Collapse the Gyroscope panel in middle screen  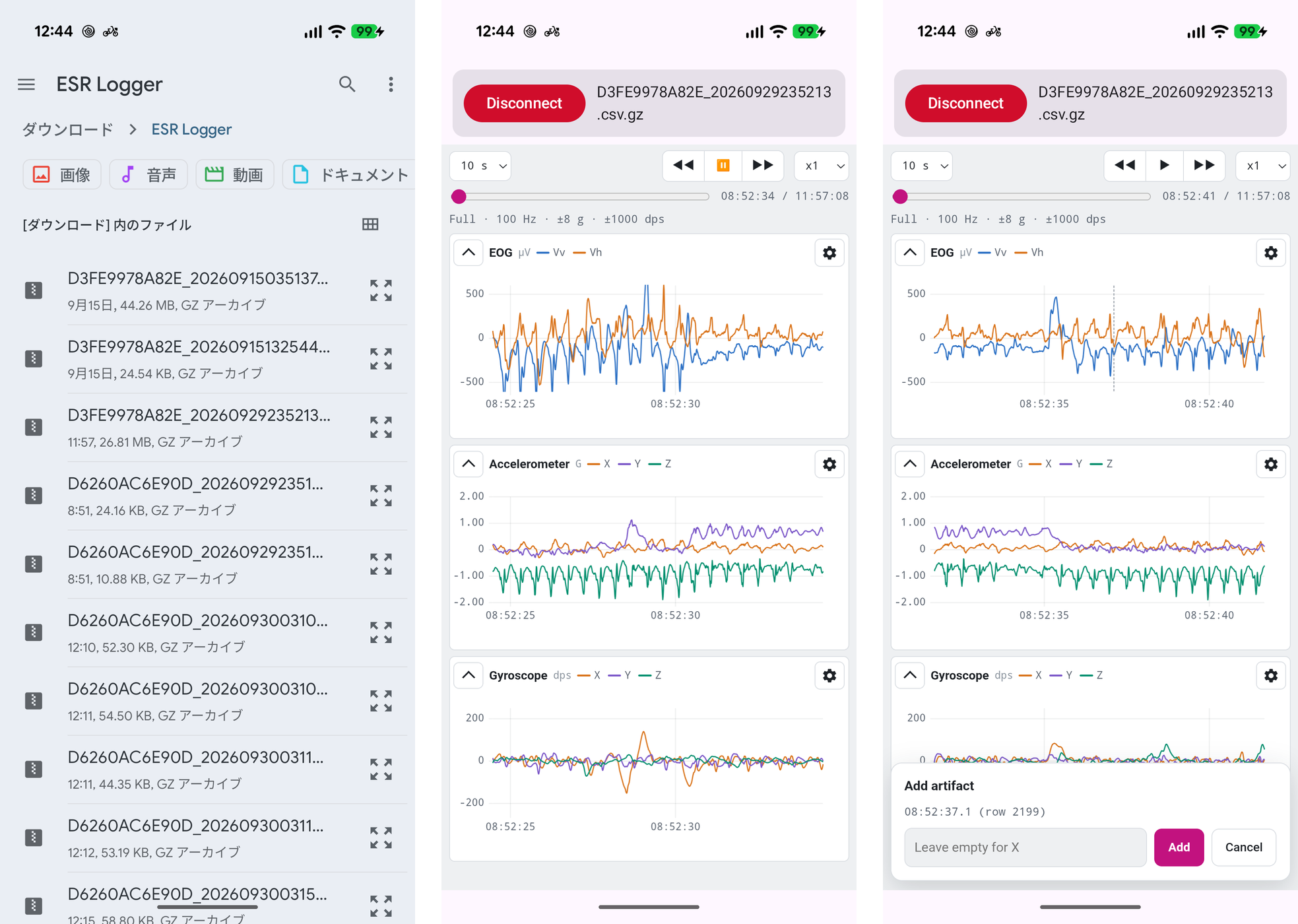click(x=469, y=675)
